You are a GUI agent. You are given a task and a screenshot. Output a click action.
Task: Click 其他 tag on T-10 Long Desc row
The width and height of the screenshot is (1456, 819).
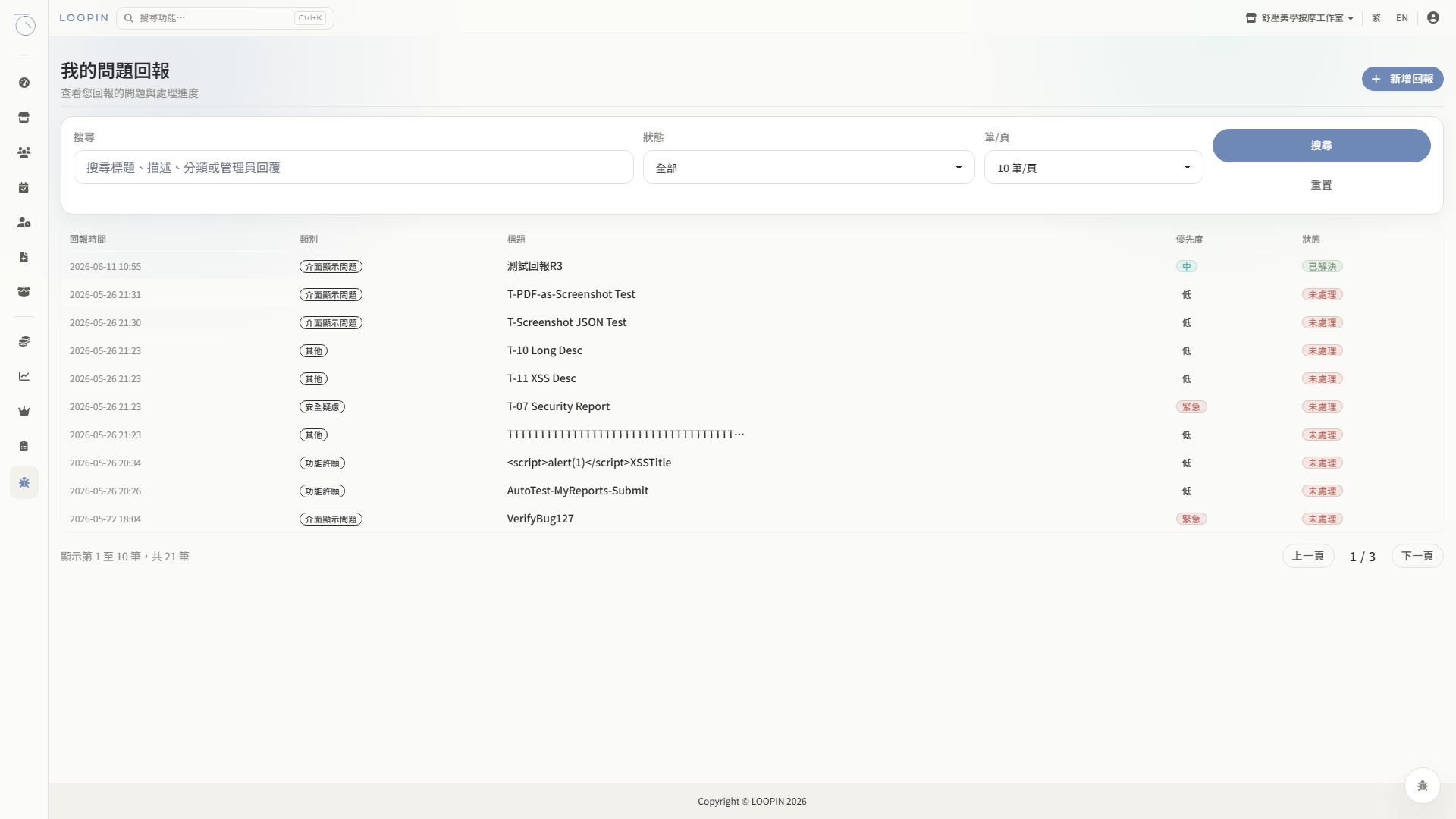click(x=313, y=351)
